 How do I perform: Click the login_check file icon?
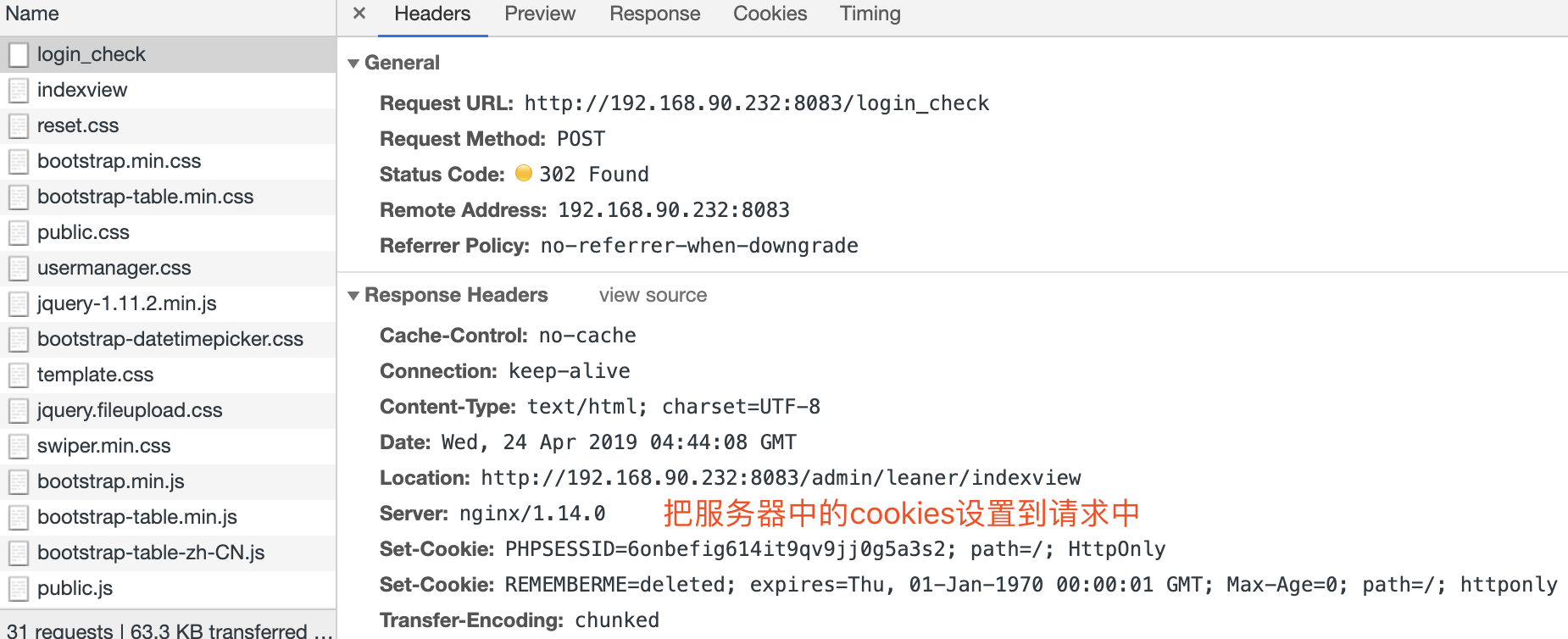pyautogui.click(x=19, y=55)
